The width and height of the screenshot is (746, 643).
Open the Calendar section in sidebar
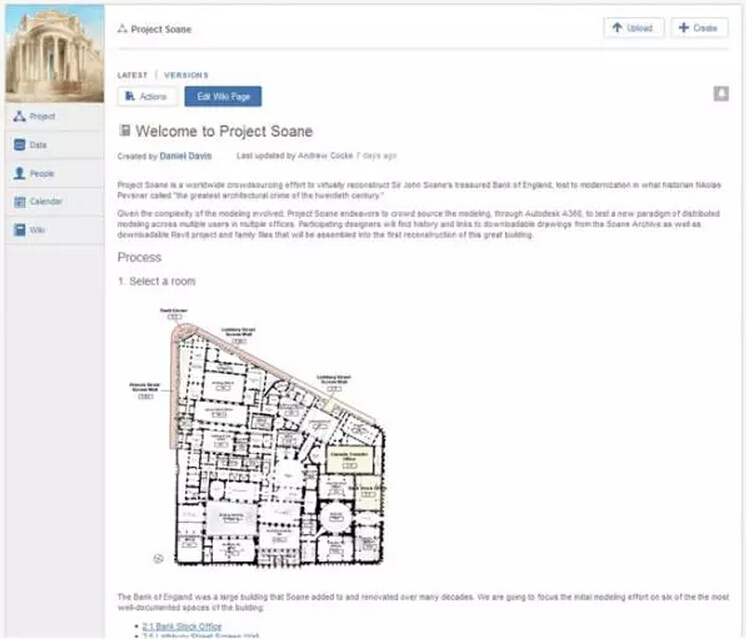[45, 202]
